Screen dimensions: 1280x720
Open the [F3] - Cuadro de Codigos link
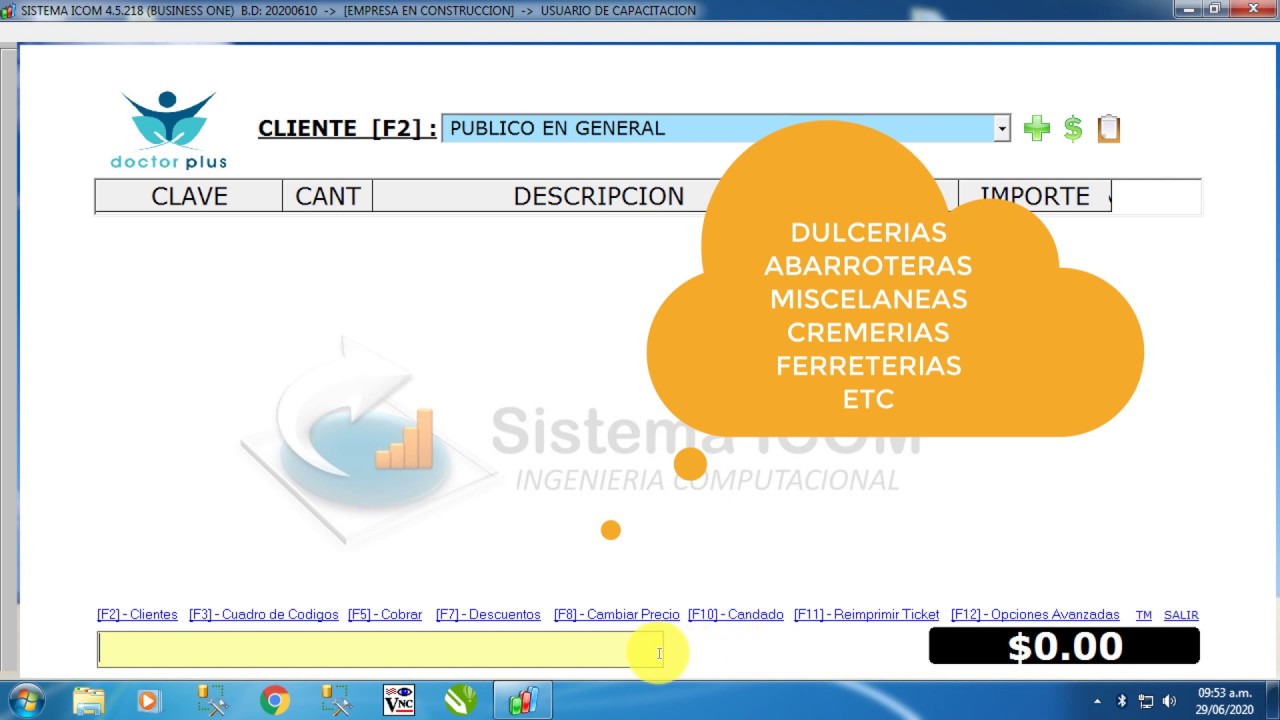264,615
